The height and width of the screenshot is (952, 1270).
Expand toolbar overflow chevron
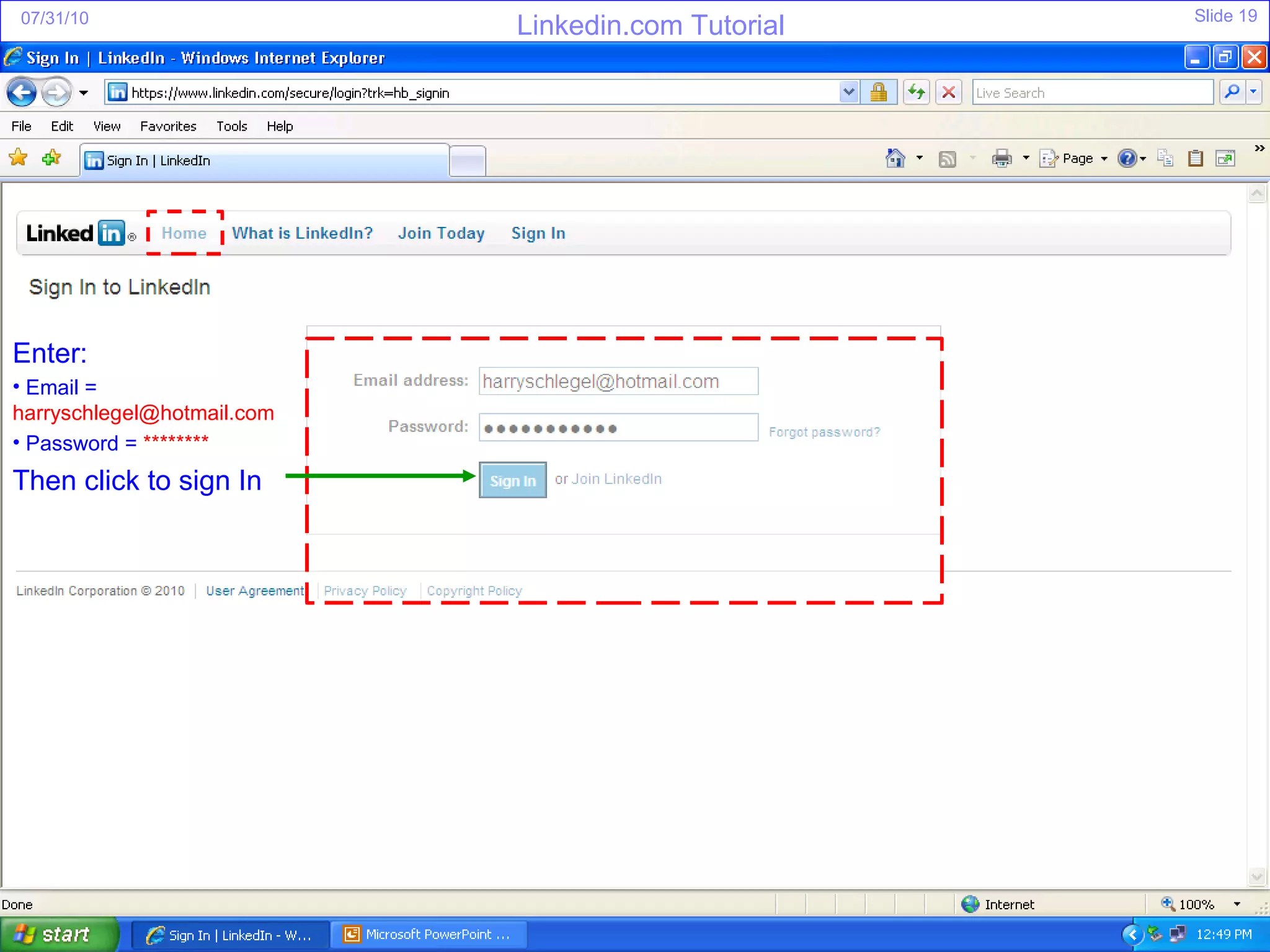pyautogui.click(x=1259, y=148)
